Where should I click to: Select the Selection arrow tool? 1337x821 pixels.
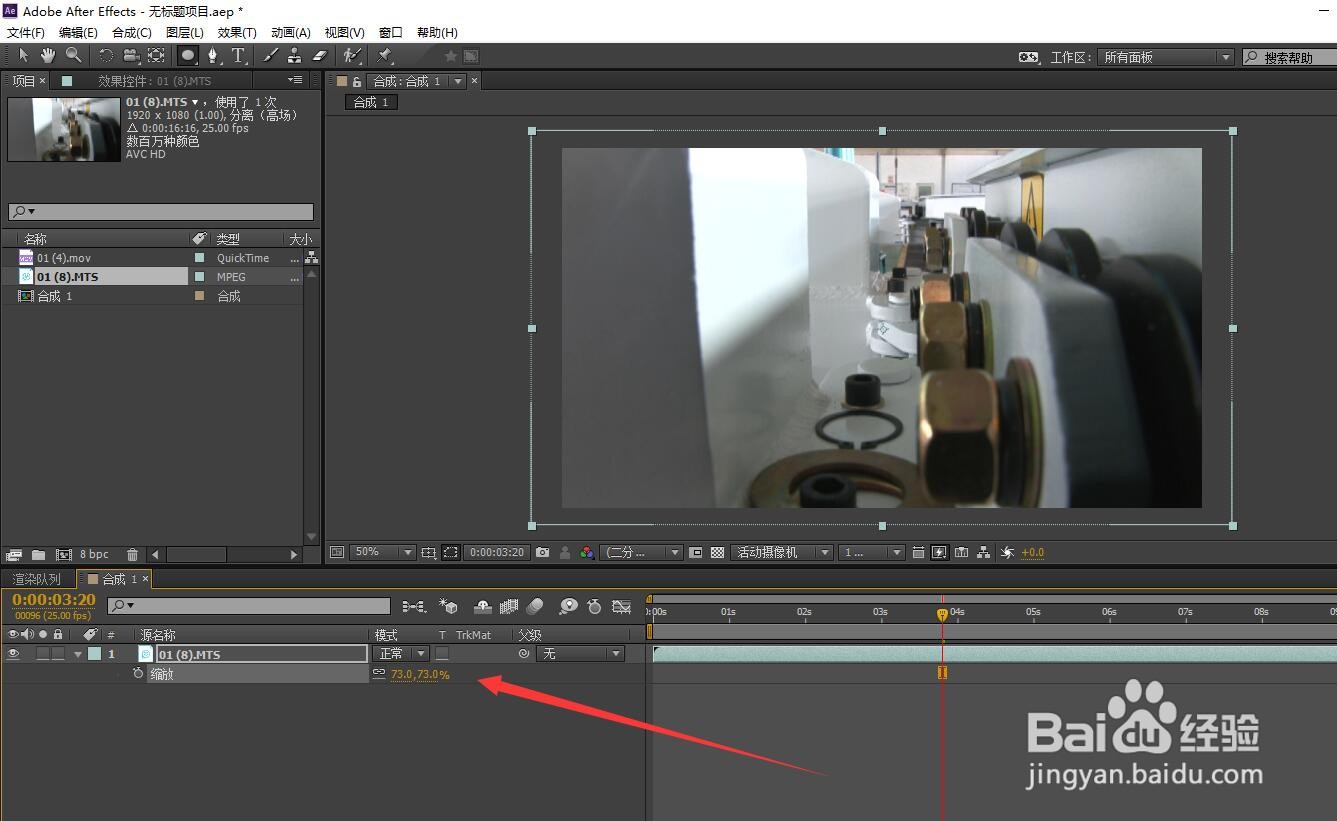[23, 56]
